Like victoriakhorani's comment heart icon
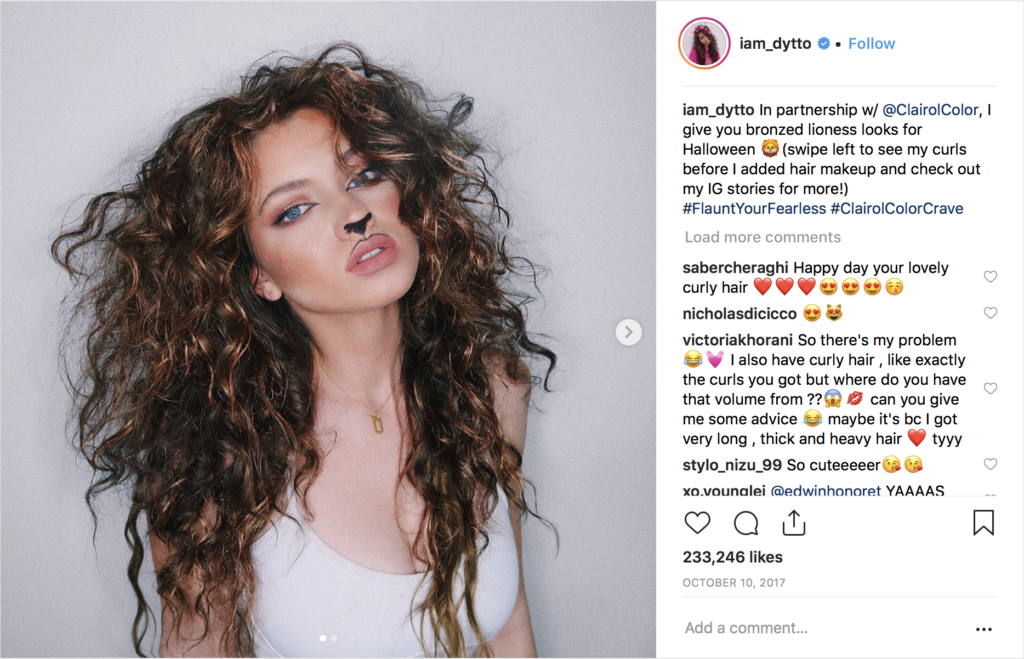Image resolution: width=1024 pixels, height=659 pixels. pyautogui.click(x=990, y=389)
